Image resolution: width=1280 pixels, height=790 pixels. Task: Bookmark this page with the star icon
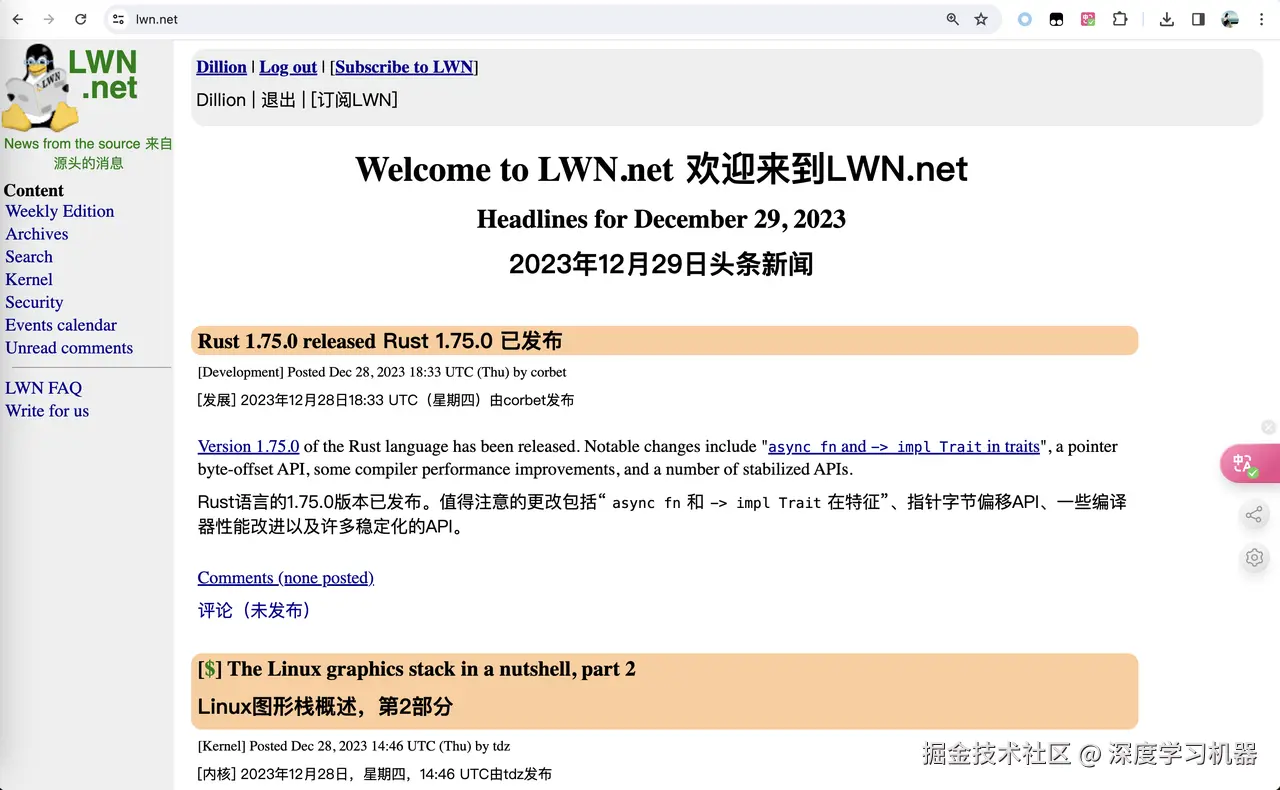coord(981,18)
